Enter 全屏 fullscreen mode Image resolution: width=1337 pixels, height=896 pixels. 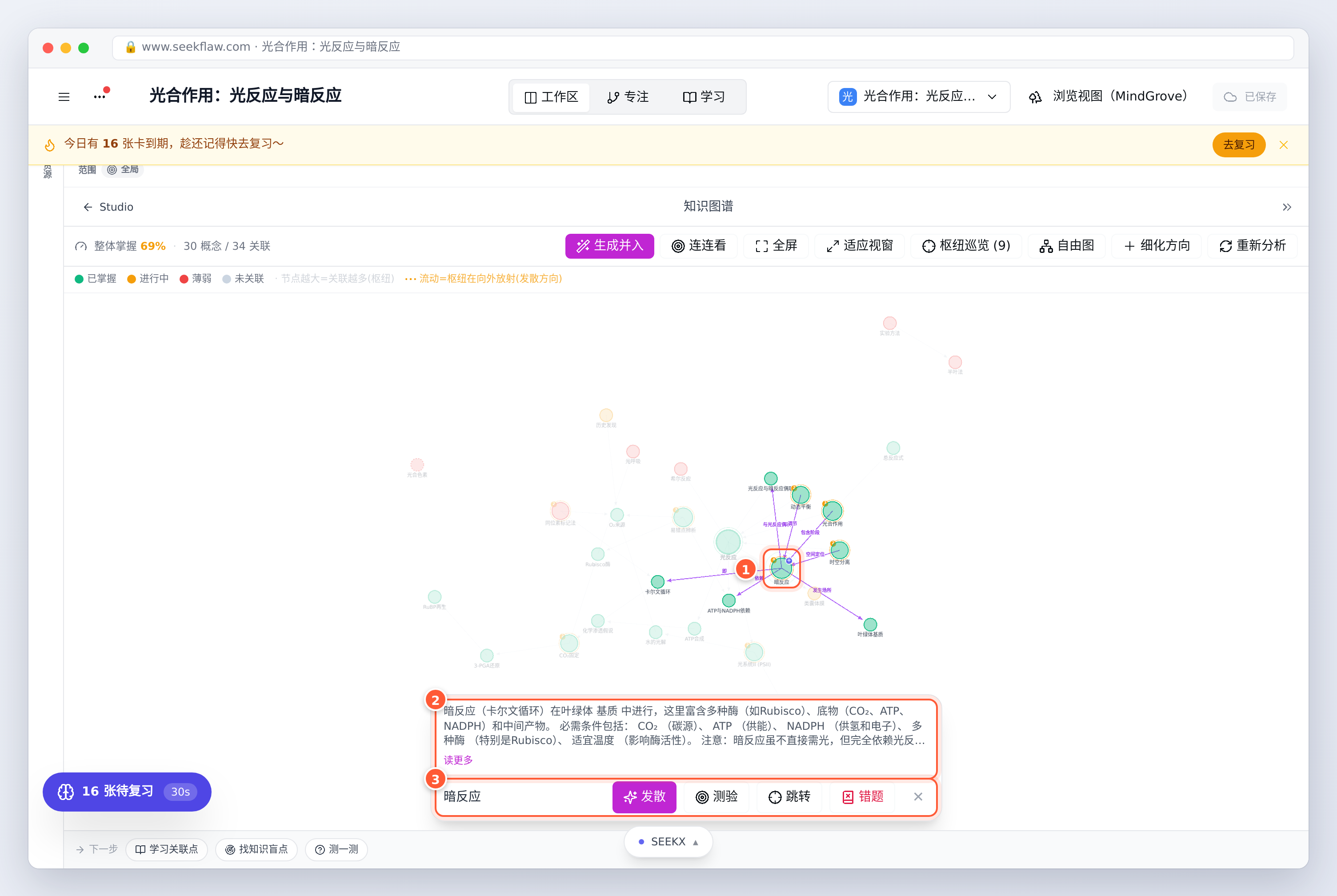click(x=775, y=246)
